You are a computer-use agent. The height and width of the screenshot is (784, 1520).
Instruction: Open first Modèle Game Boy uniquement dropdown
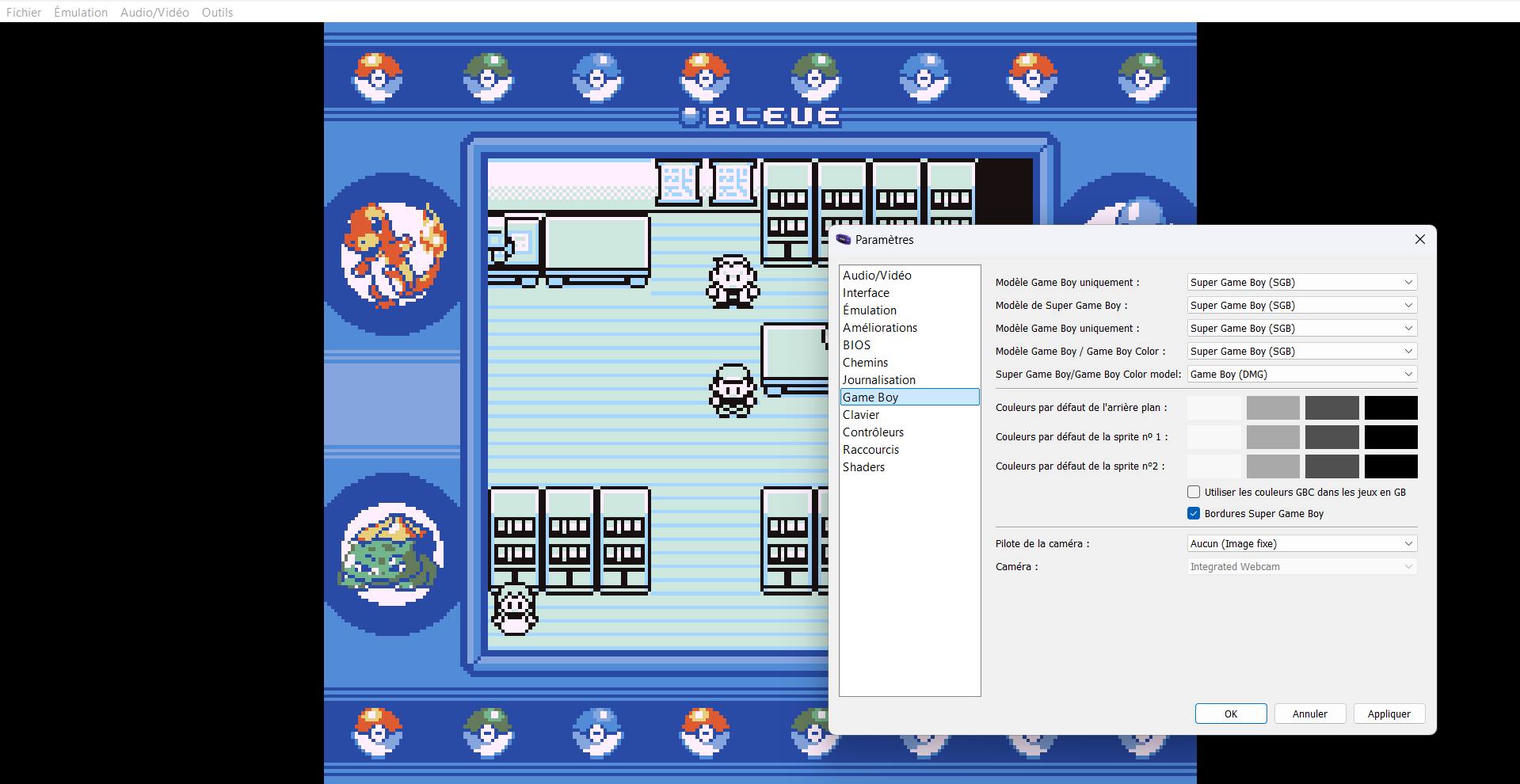tap(1301, 282)
